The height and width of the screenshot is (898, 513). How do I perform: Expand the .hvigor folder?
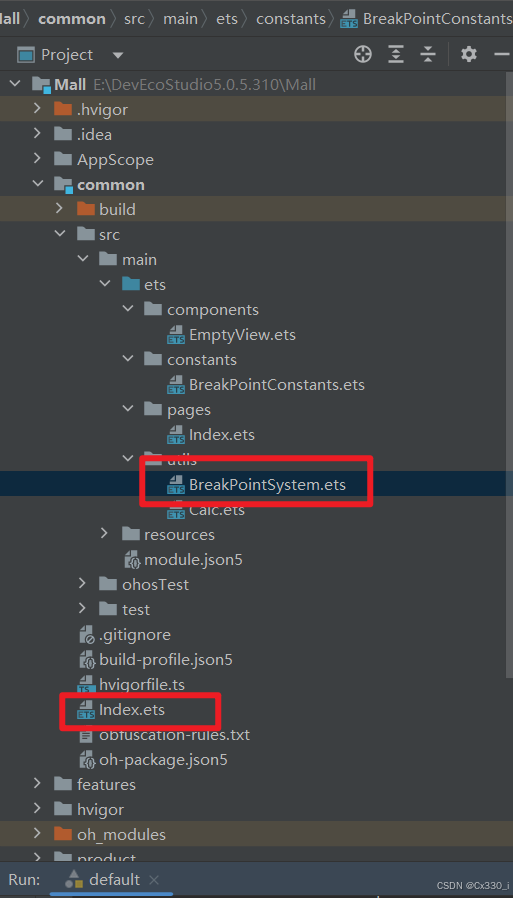(37, 109)
